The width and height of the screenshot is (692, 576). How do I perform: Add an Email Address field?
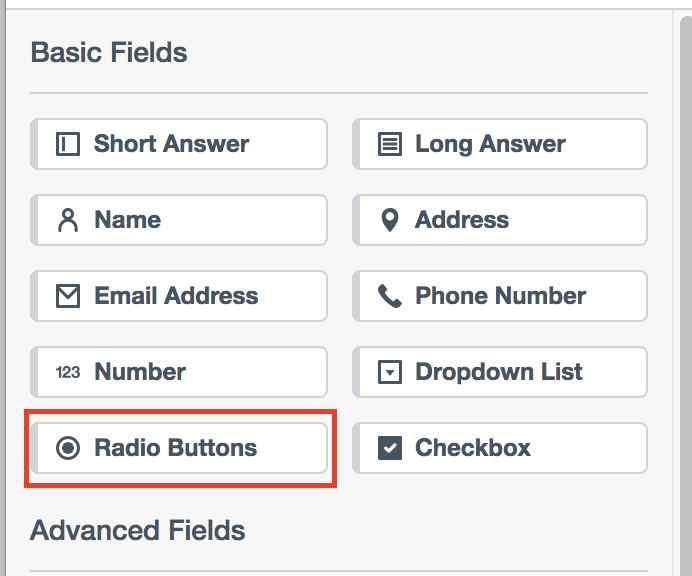click(x=180, y=296)
